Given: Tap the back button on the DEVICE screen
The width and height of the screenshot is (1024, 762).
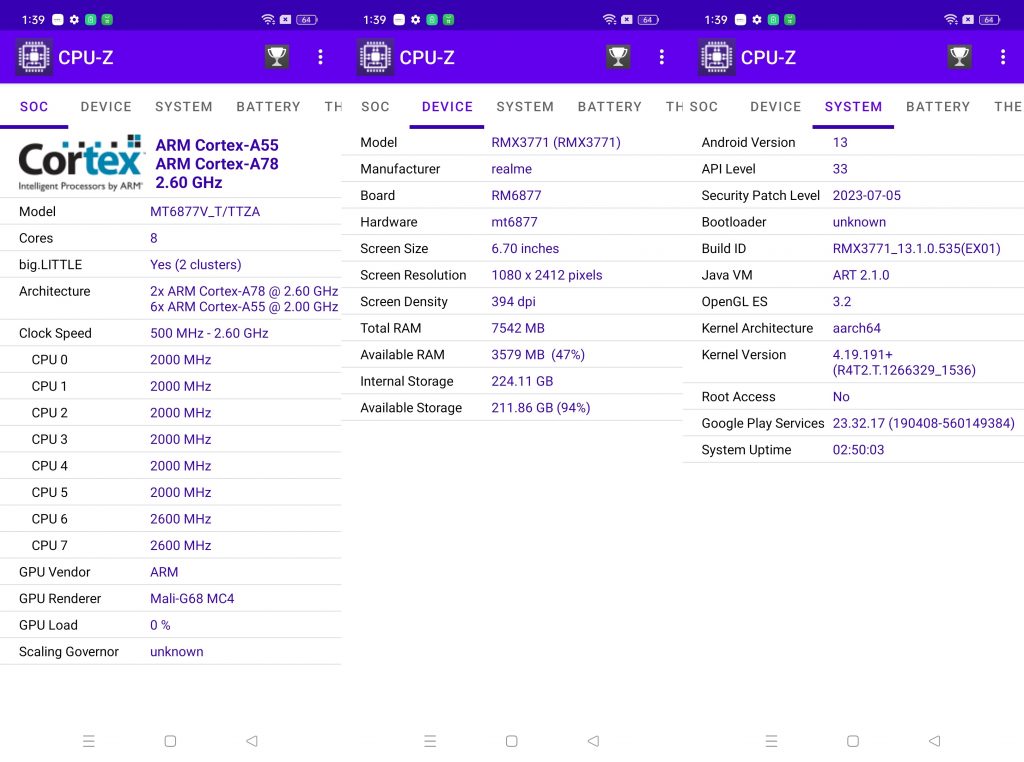Looking at the screenshot, I should [x=593, y=741].
